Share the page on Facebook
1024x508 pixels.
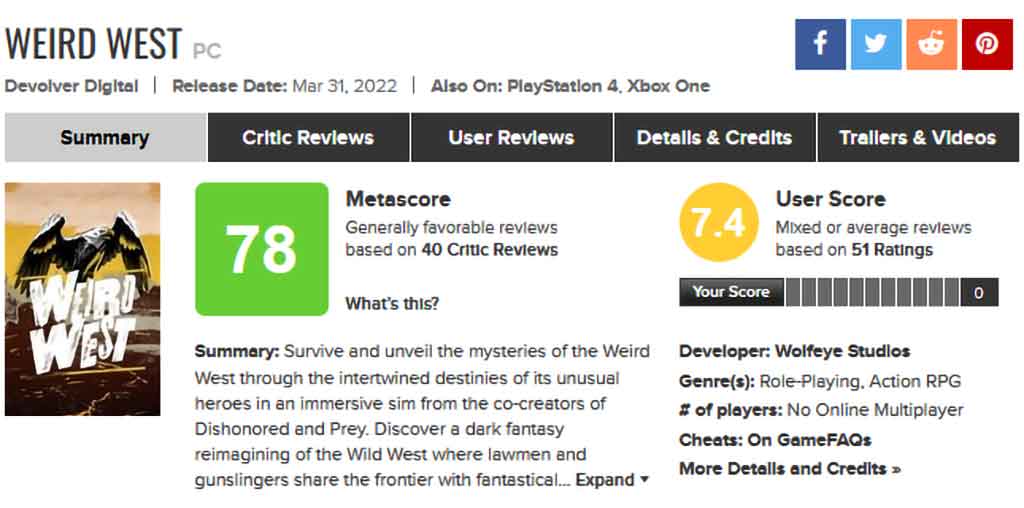(820, 44)
